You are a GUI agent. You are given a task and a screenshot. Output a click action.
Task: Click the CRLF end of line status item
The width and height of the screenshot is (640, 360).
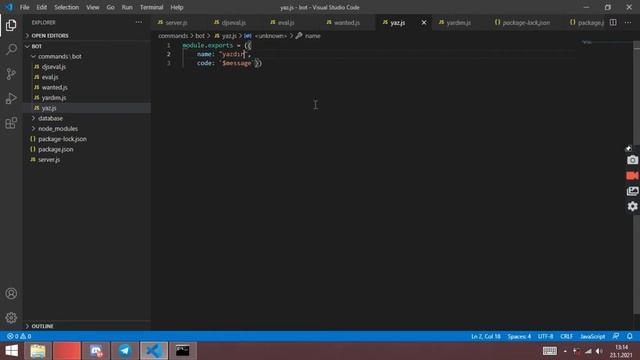(567, 336)
